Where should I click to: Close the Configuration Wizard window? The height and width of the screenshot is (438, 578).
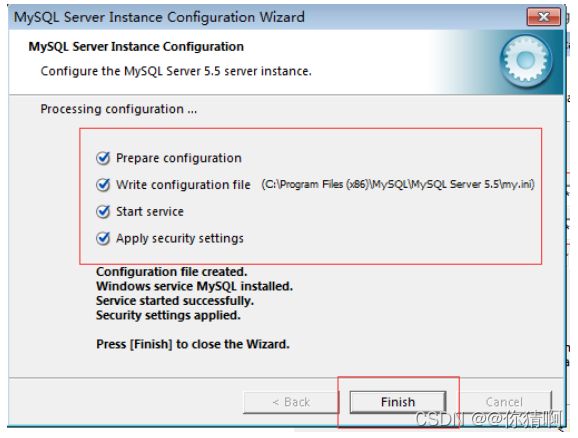tap(544, 17)
